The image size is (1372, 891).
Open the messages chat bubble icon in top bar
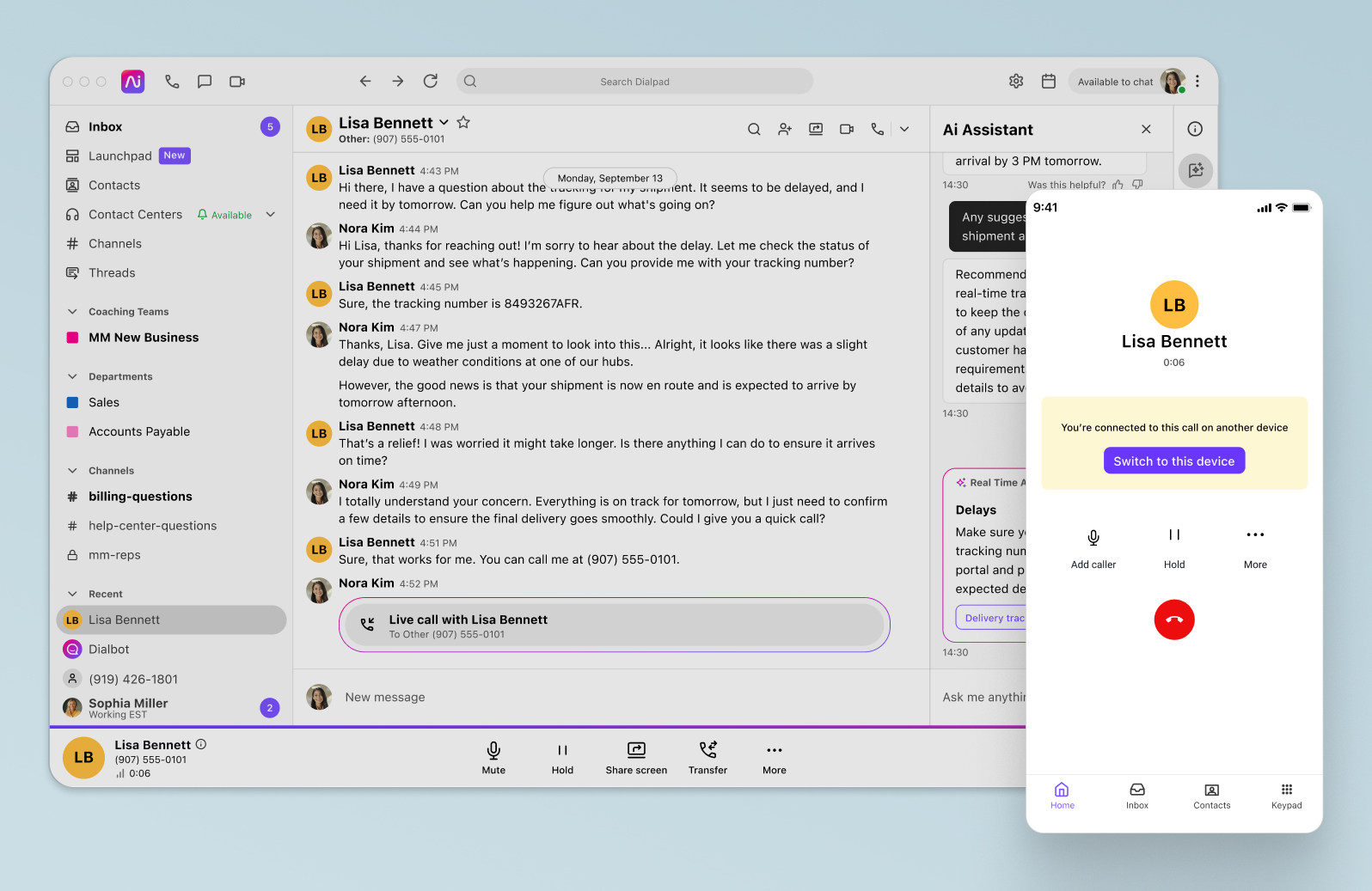point(205,82)
